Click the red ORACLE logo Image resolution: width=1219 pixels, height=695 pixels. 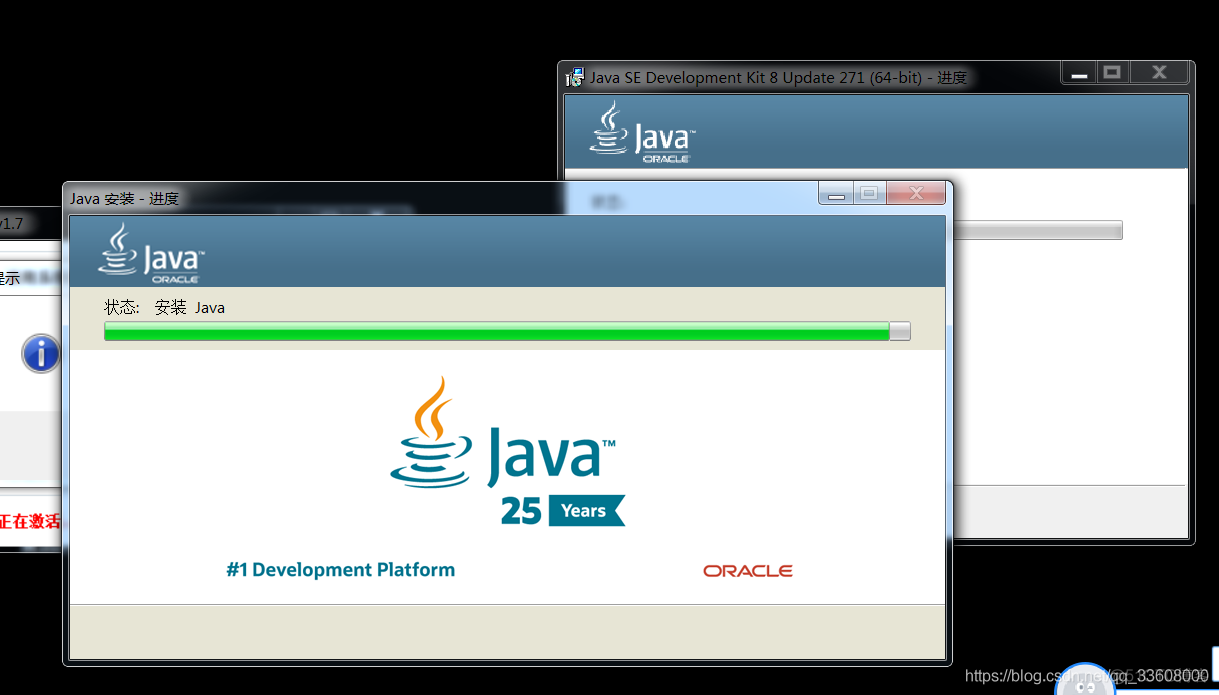(x=748, y=571)
